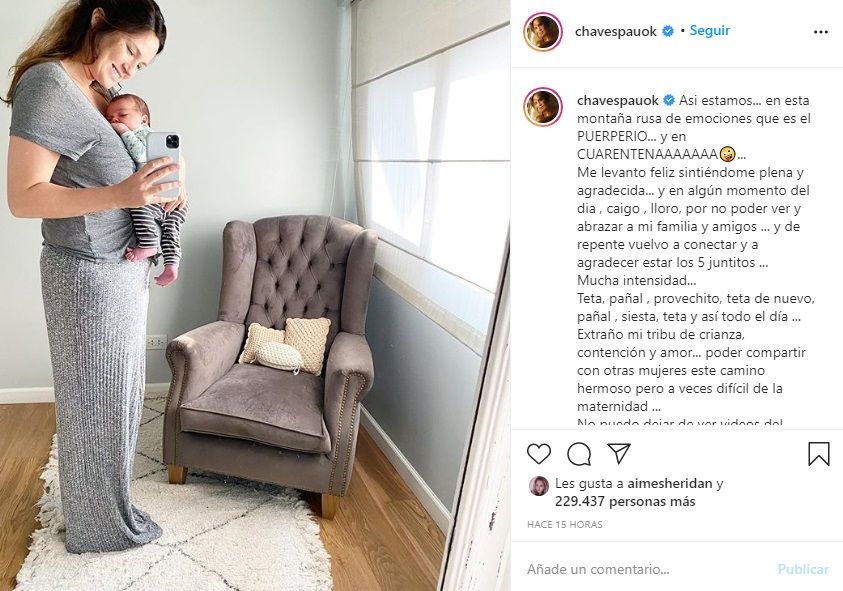Click the Seguir follow link
The image size is (843, 591).
click(x=710, y=31)
